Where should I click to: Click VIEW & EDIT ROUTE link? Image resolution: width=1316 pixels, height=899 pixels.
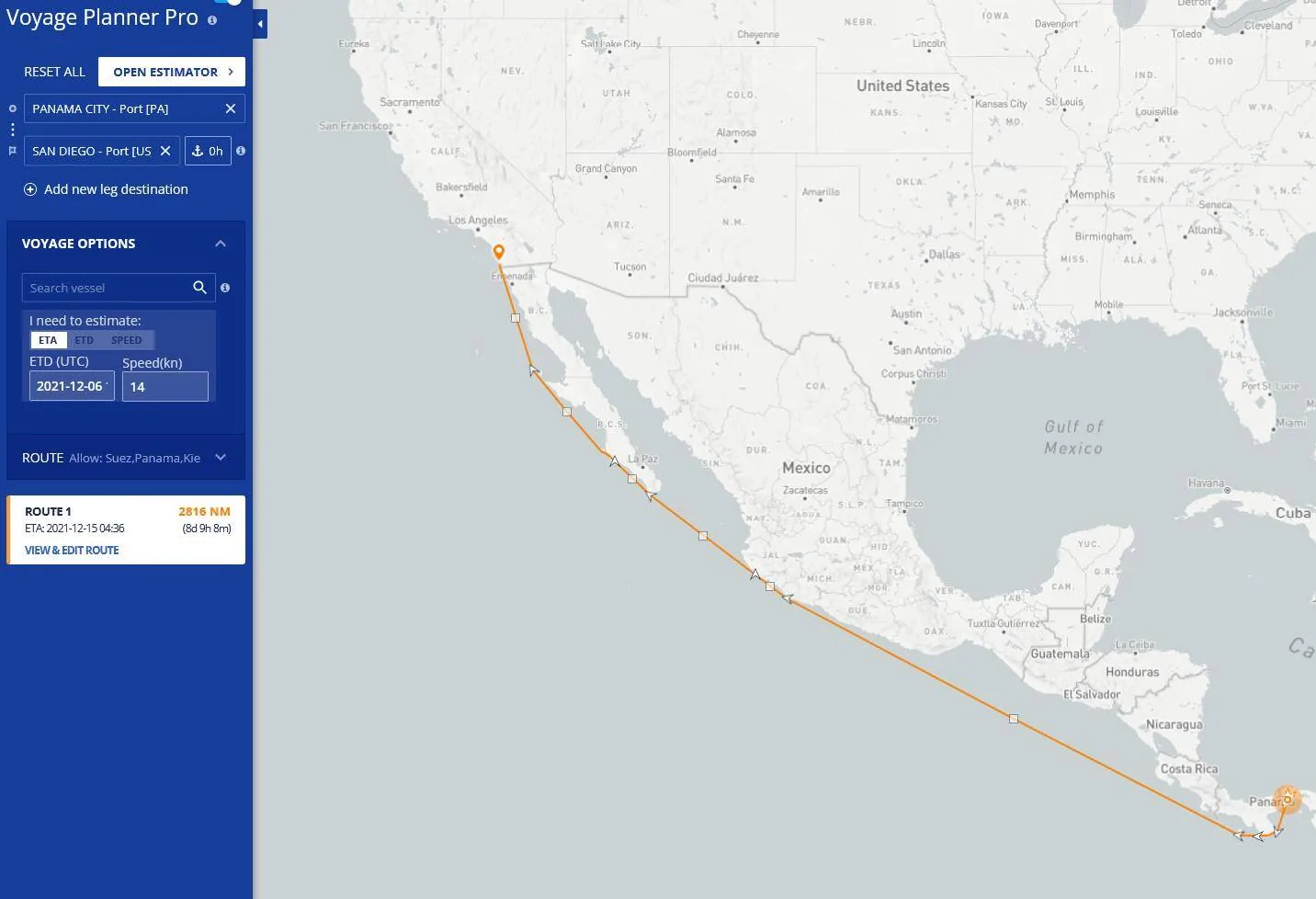coord(72,550)
